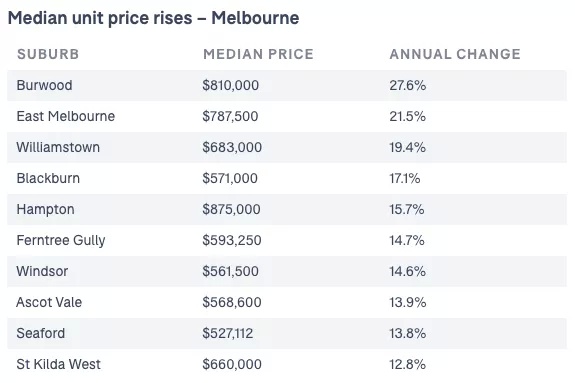Select the Ferntree Gully row label
This screenshot has height=383, width=575.
point(61,241)
